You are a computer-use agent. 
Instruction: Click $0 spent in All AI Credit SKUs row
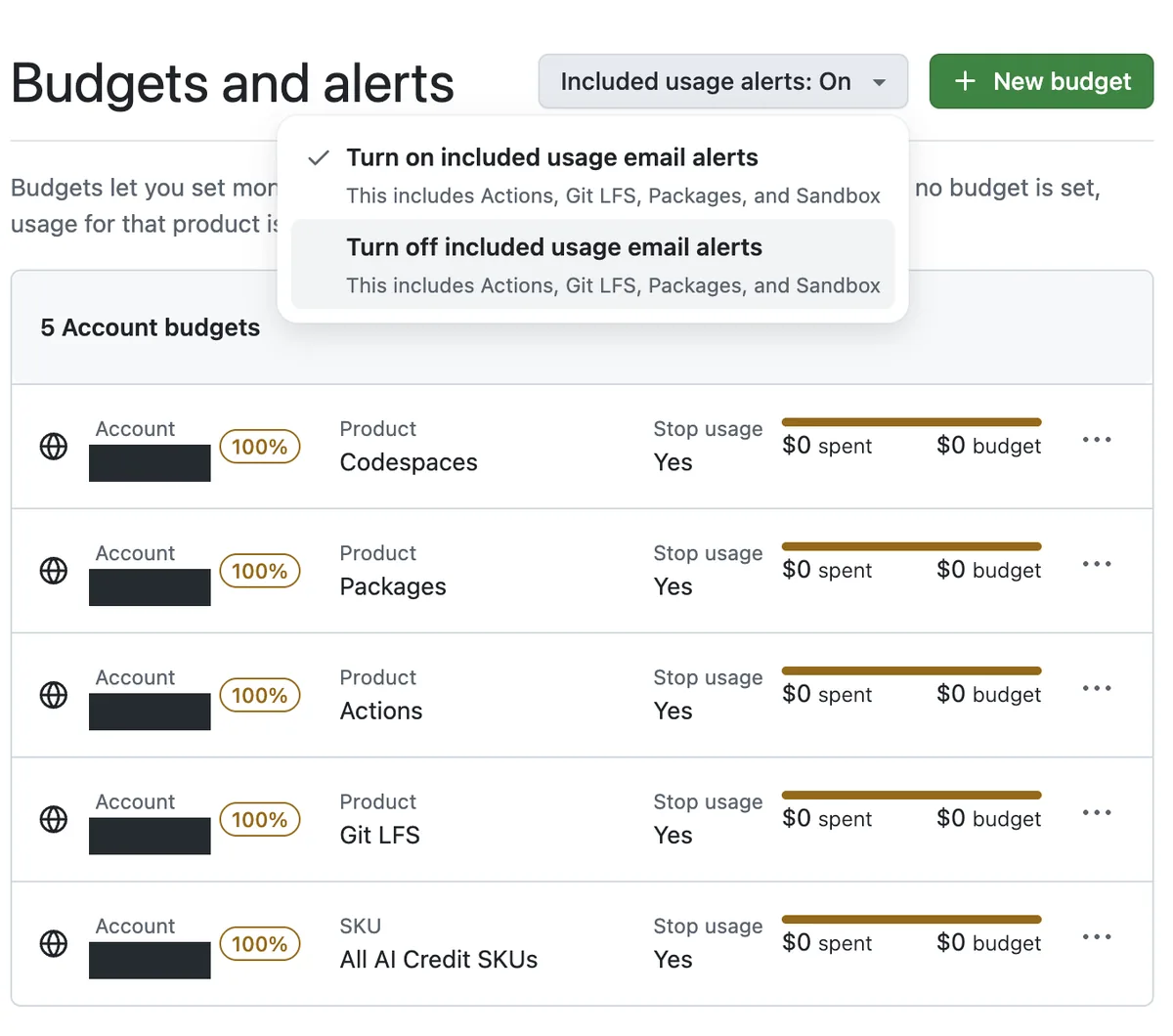827,942
